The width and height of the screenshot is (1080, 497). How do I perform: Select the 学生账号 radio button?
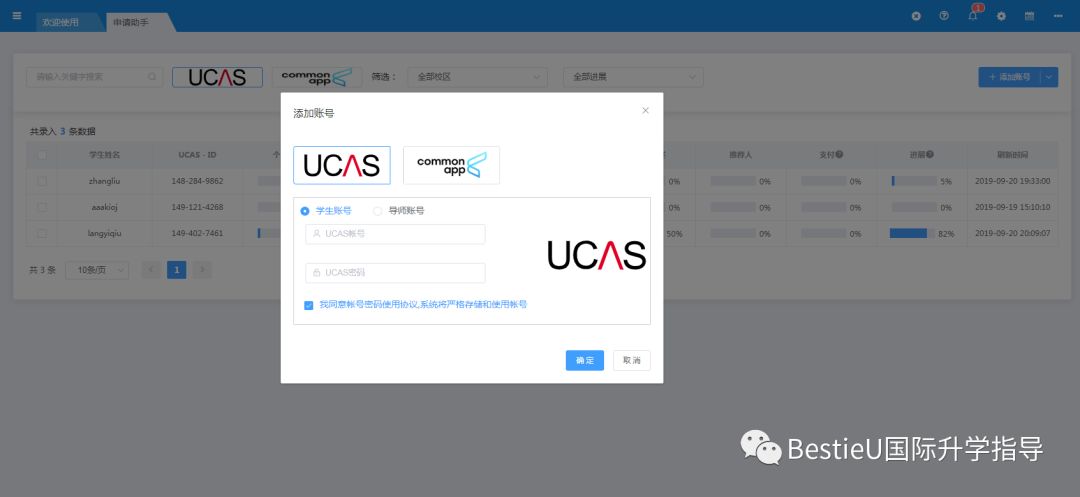point(305,211)
